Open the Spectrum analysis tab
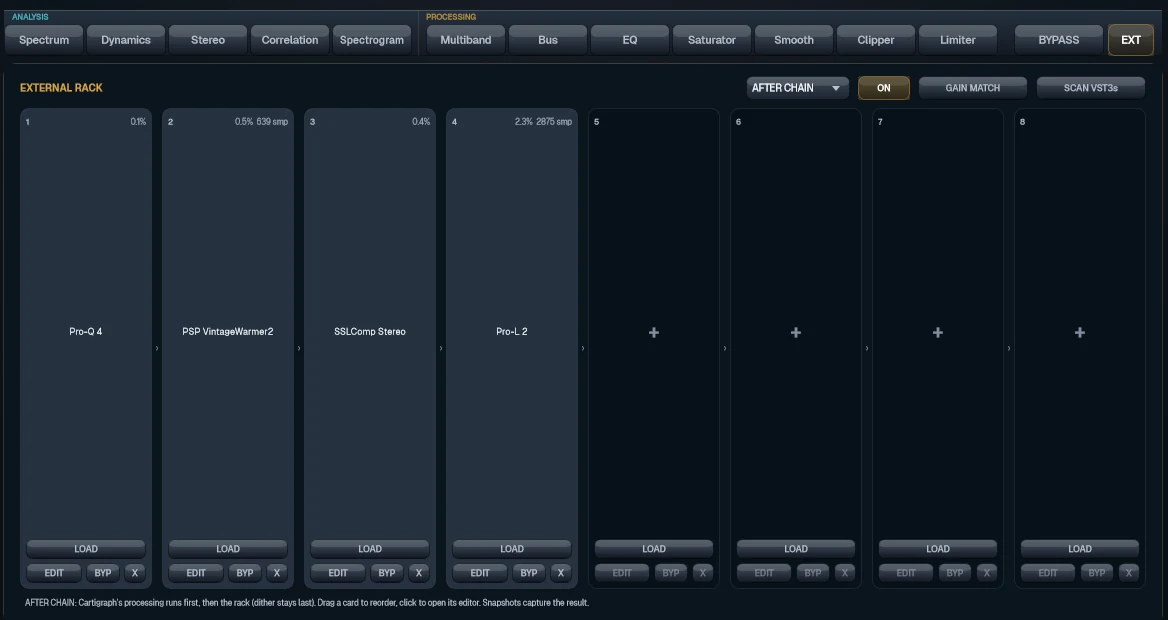The width and height of the screenshot is (1168, 620). [x=44, y=40]
